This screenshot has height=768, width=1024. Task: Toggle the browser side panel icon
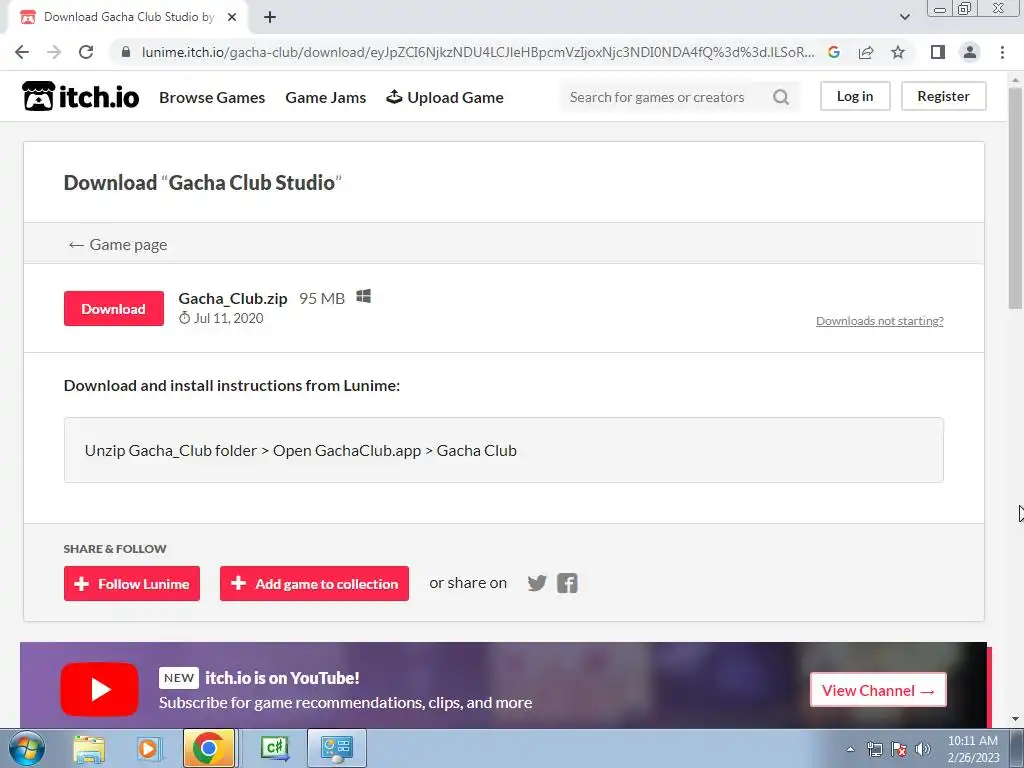[938, 52]
